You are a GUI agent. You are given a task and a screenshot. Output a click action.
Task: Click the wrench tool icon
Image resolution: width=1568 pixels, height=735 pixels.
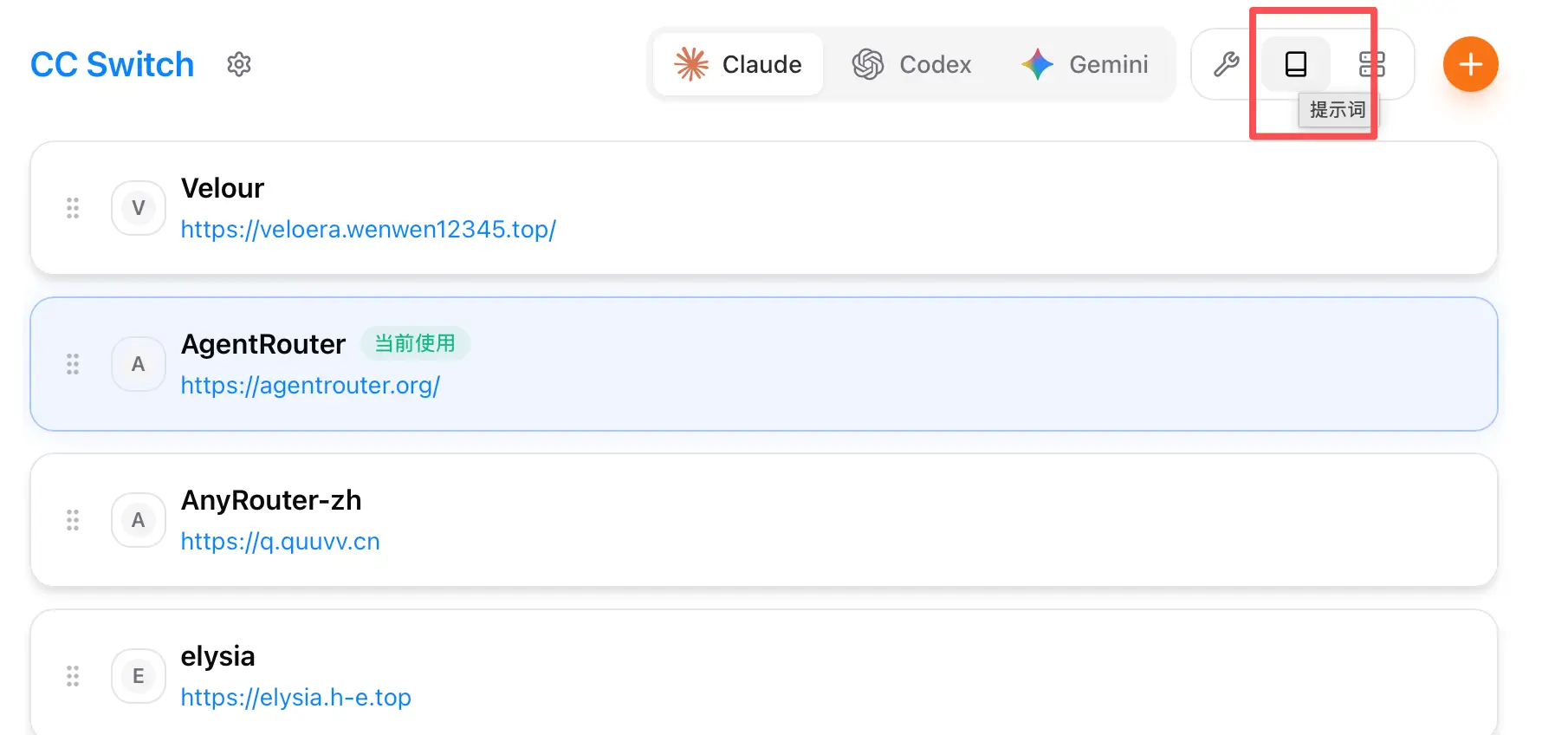click(x=1226, y=64)
